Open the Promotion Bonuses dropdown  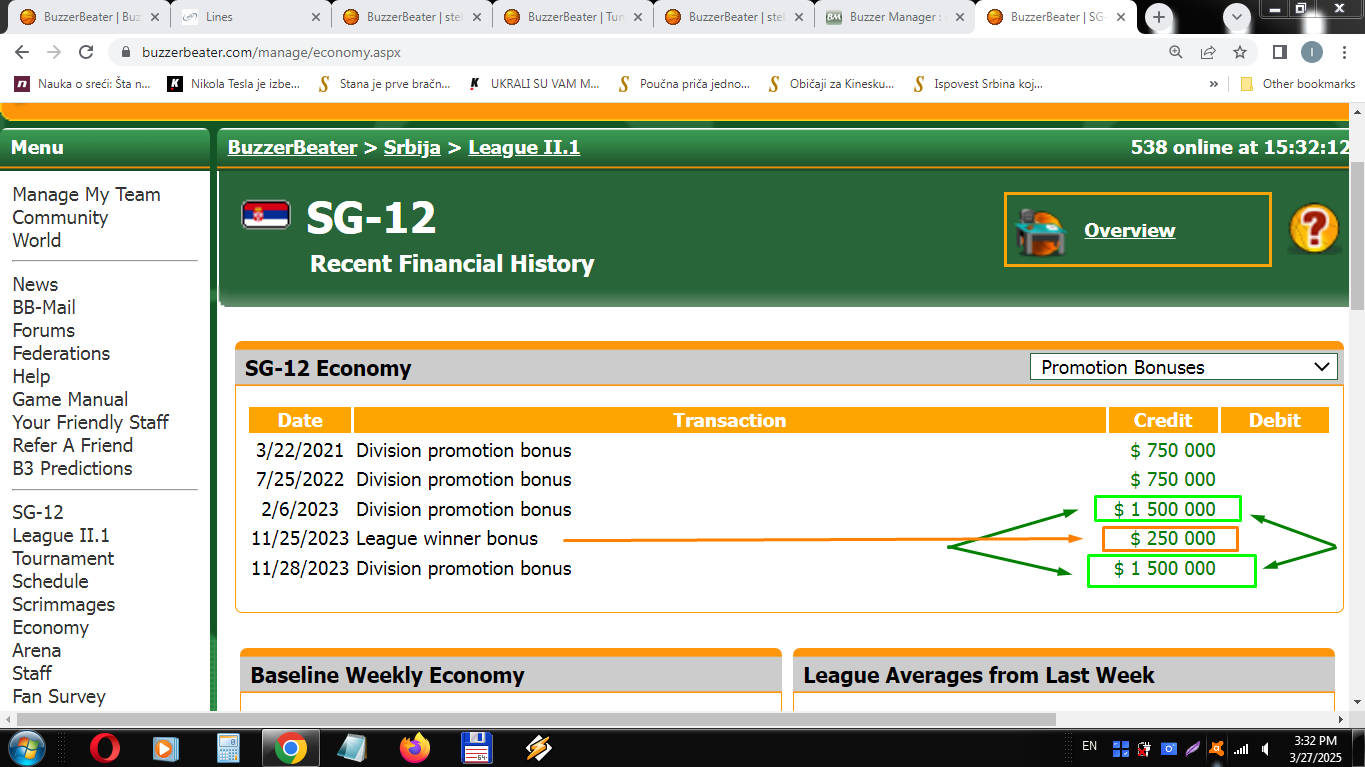coord(1184,367)
